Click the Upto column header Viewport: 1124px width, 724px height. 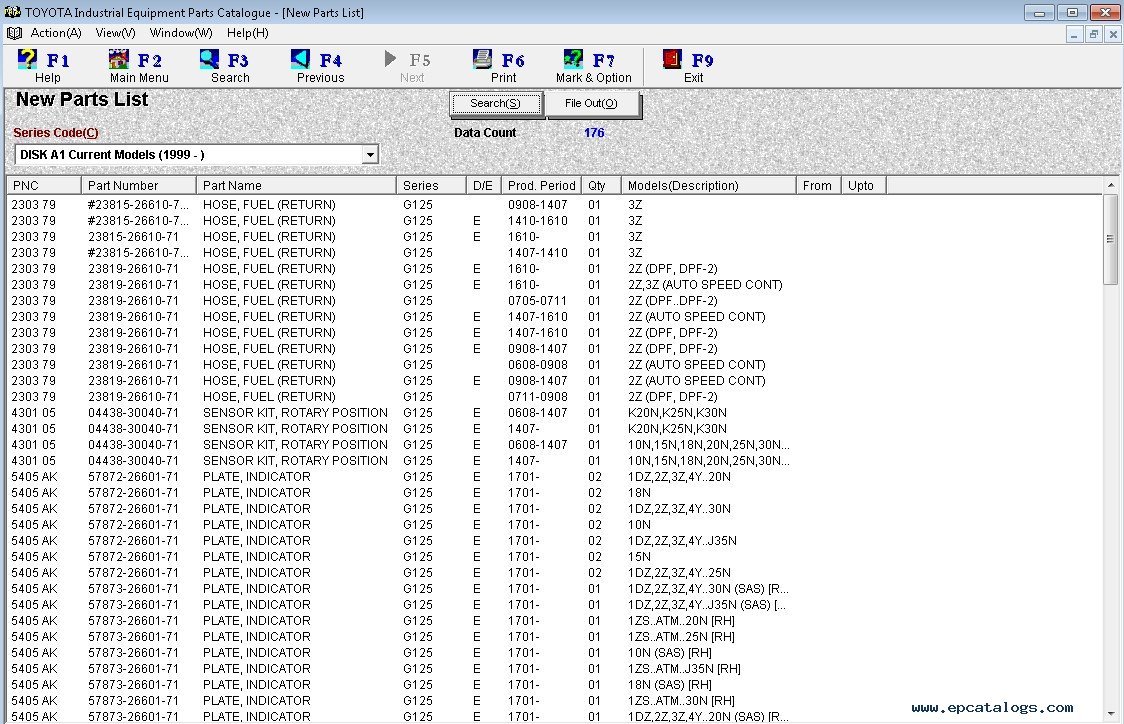point(863,186)
